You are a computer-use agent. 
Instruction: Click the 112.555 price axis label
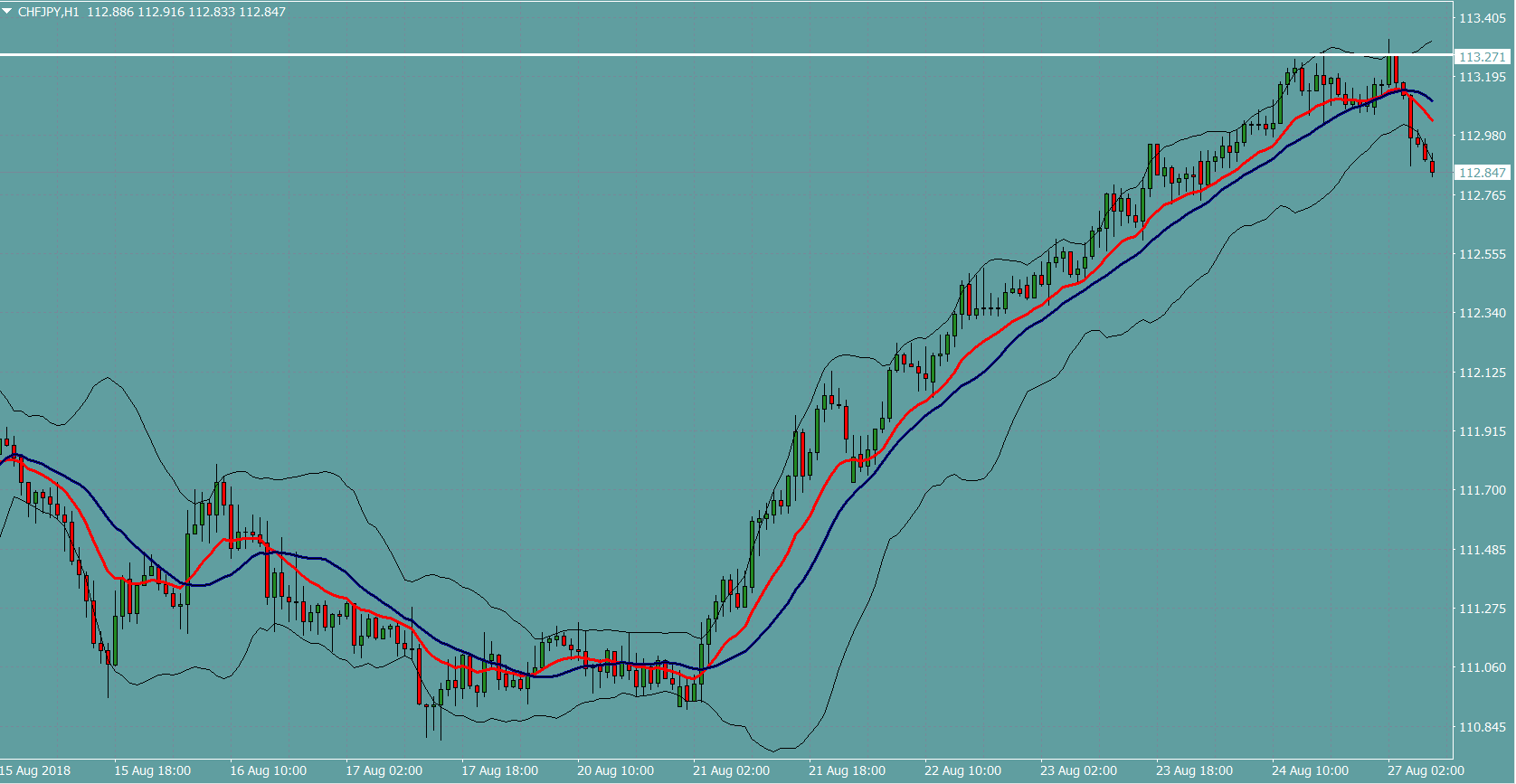pyautogui.click(x=1482, y=254)
